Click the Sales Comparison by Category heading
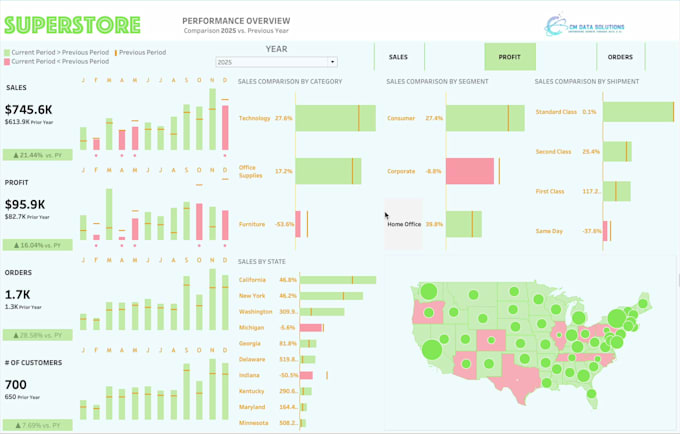 point(290,82)
